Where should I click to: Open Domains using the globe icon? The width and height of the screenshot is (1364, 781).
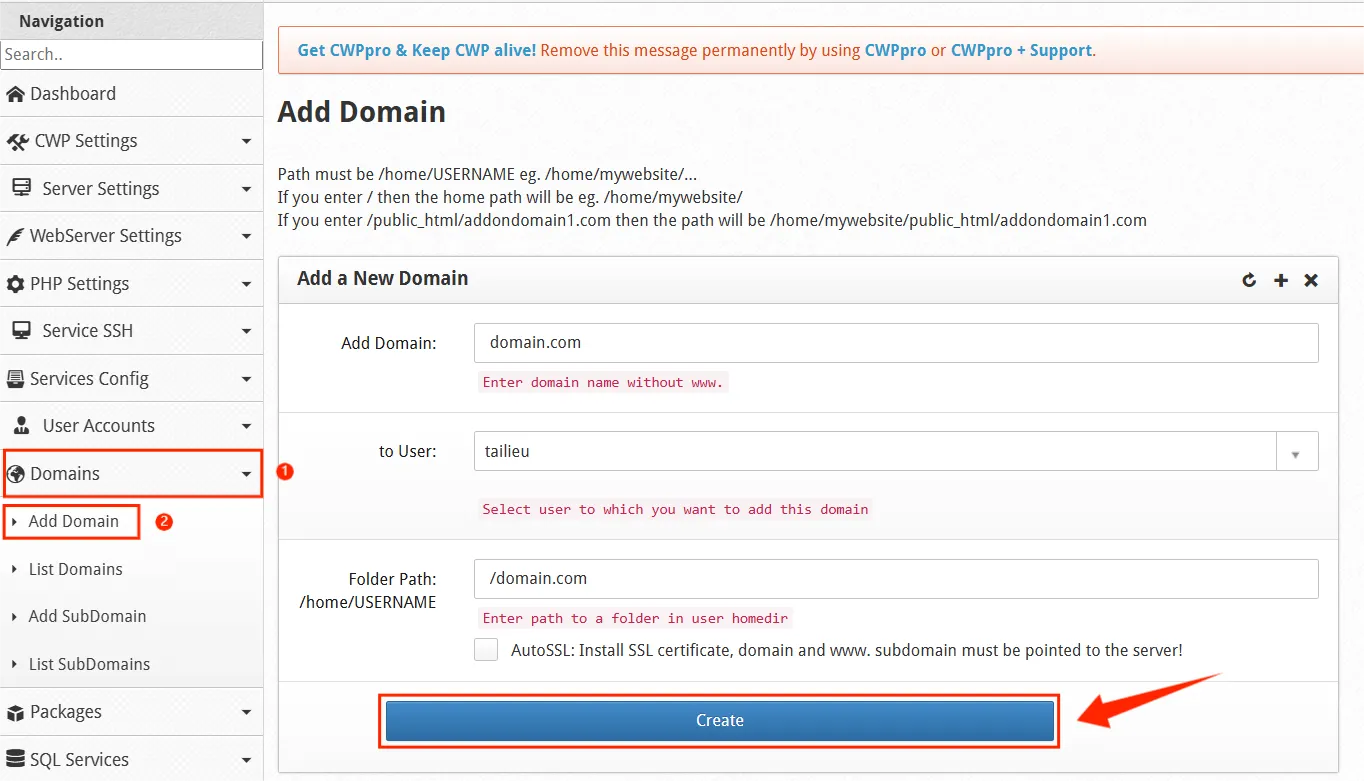pos(20,472)
